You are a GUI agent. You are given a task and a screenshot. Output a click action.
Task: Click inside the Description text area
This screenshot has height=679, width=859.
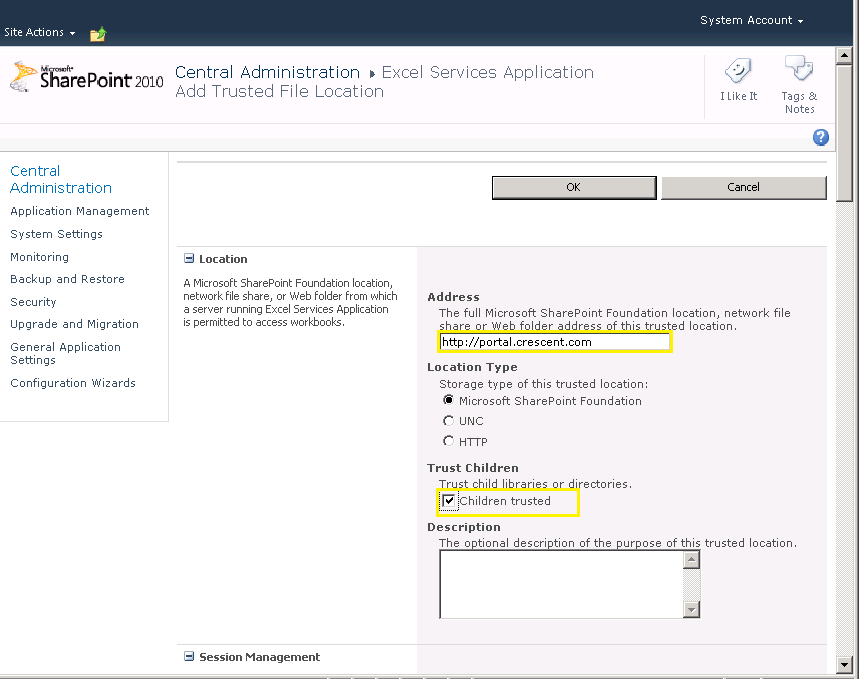pyautogui.click(x=562, y=584)
